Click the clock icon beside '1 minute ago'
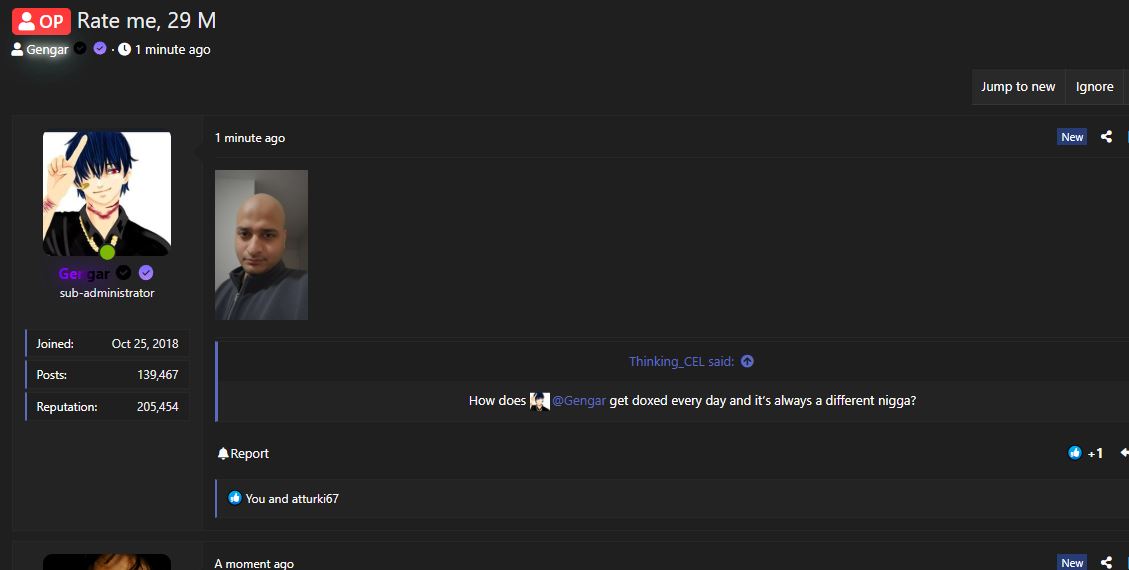This screenshot has width=1129, height=570. [125, 49]
